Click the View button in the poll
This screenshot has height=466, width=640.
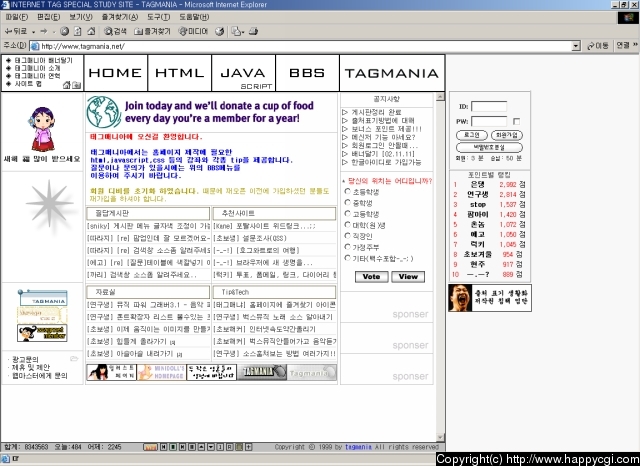pyautogui.click(x=408, y=277)
